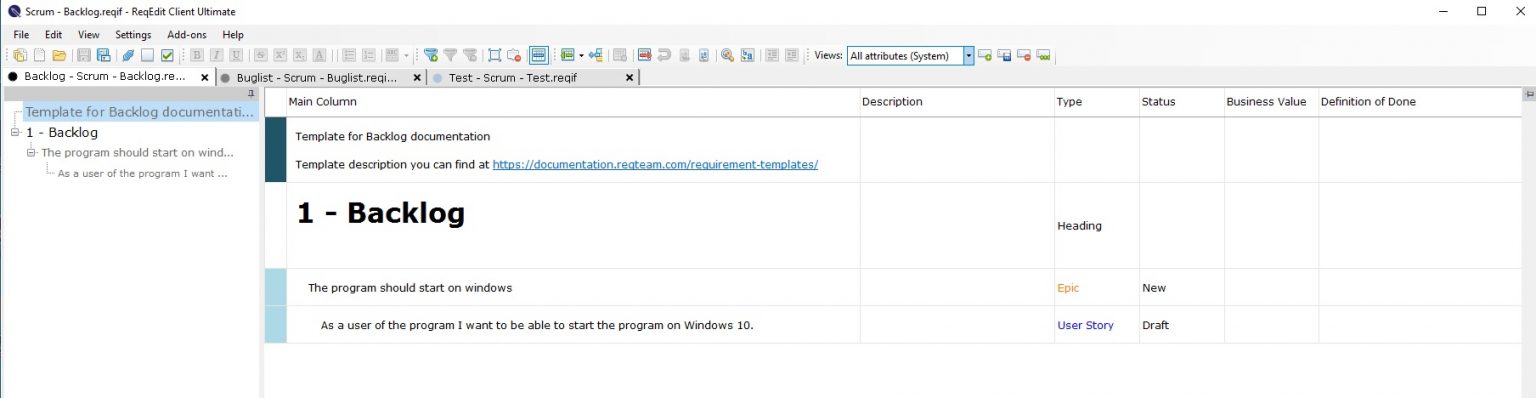Click the red arrow table export icon
Viewport: 1536px width, 398px height.
[645, 55]
